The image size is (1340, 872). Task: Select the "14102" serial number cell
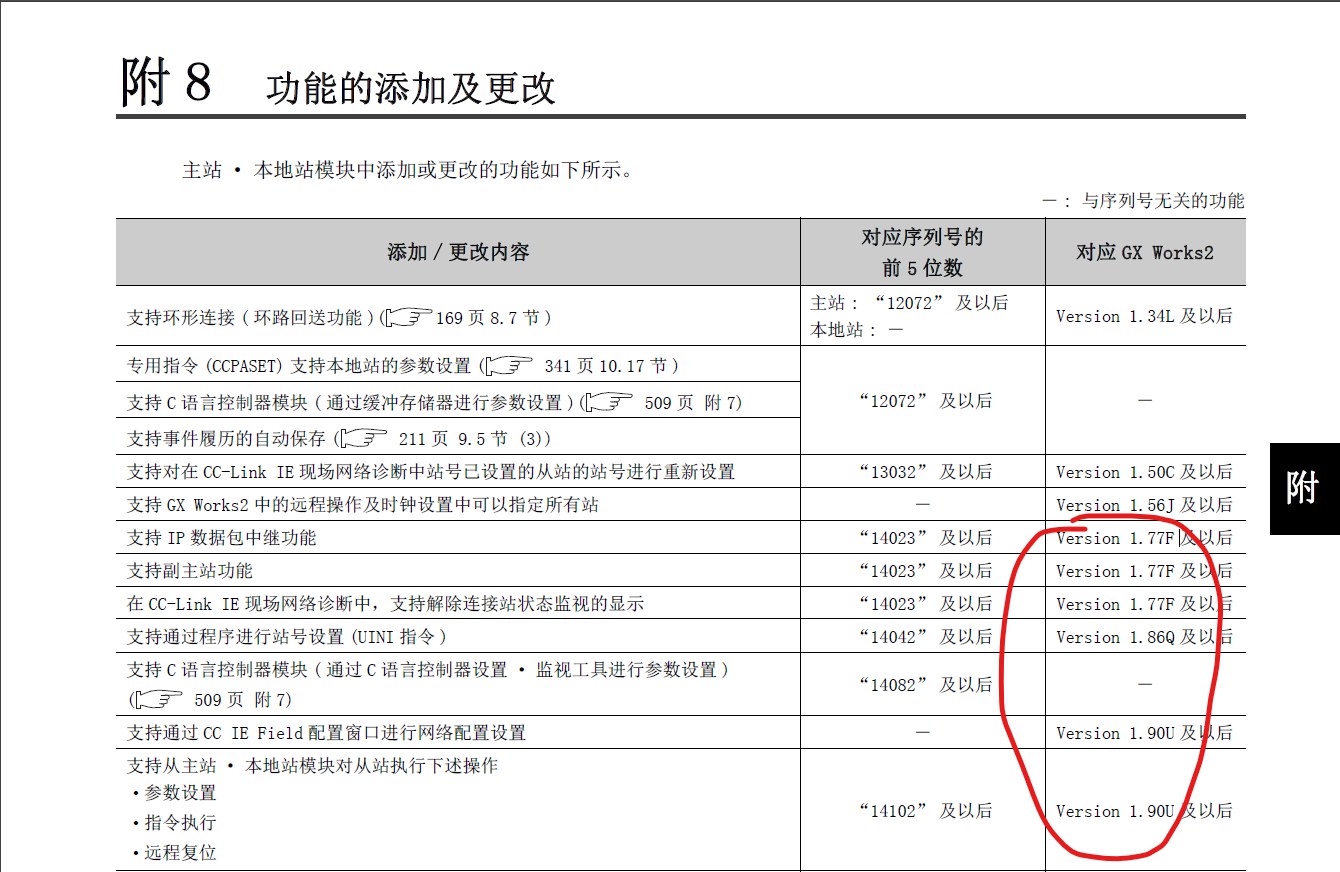pos(924,811)
